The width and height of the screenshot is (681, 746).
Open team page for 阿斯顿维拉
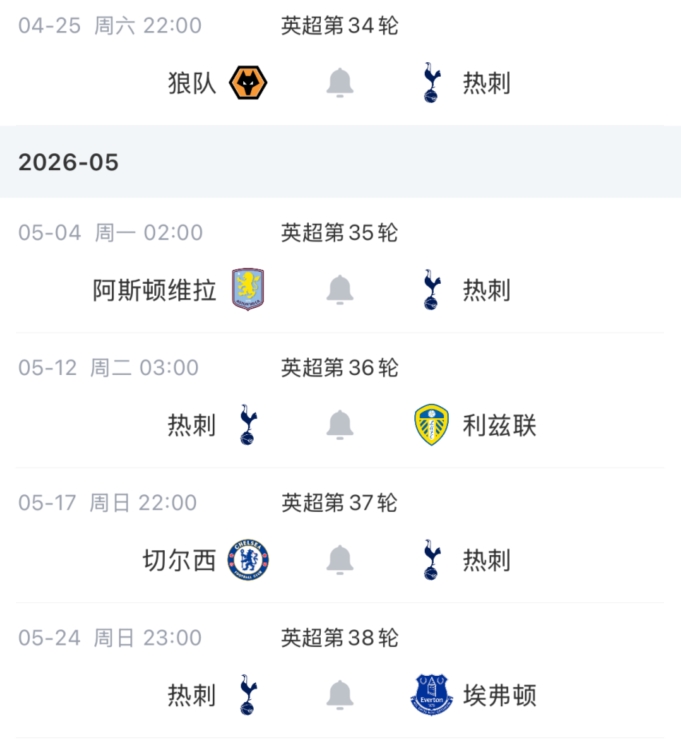(x=155, y=290)
